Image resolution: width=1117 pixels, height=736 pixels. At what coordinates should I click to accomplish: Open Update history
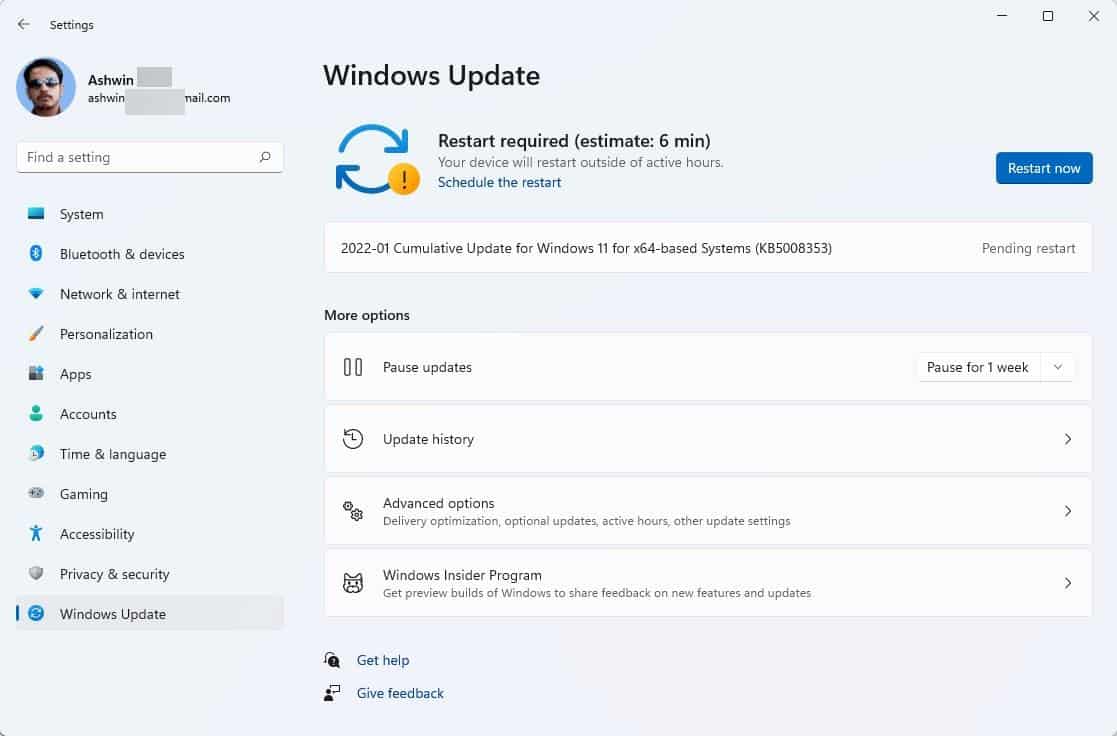pyautogui.click(x=708, y=438)
